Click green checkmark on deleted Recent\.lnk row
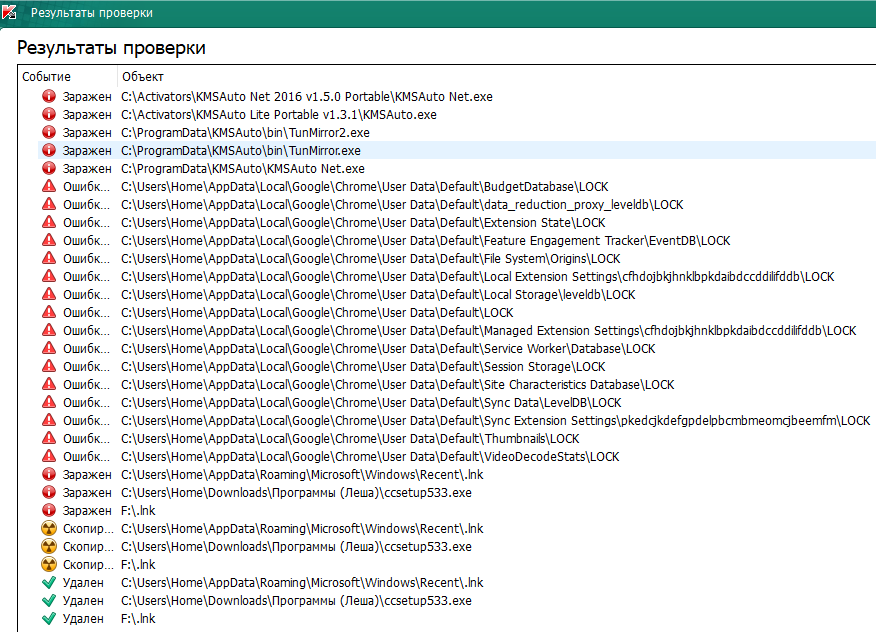 pos(48,583)
